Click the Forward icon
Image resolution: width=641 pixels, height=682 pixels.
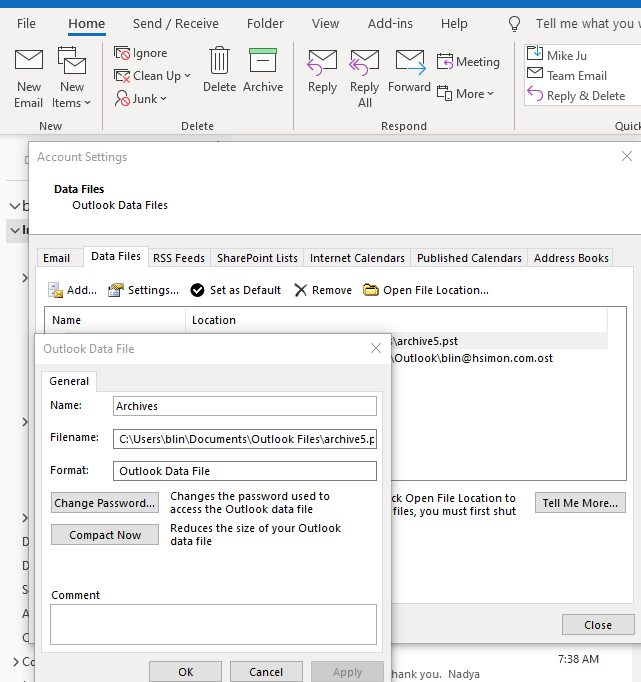pos(410,62)
